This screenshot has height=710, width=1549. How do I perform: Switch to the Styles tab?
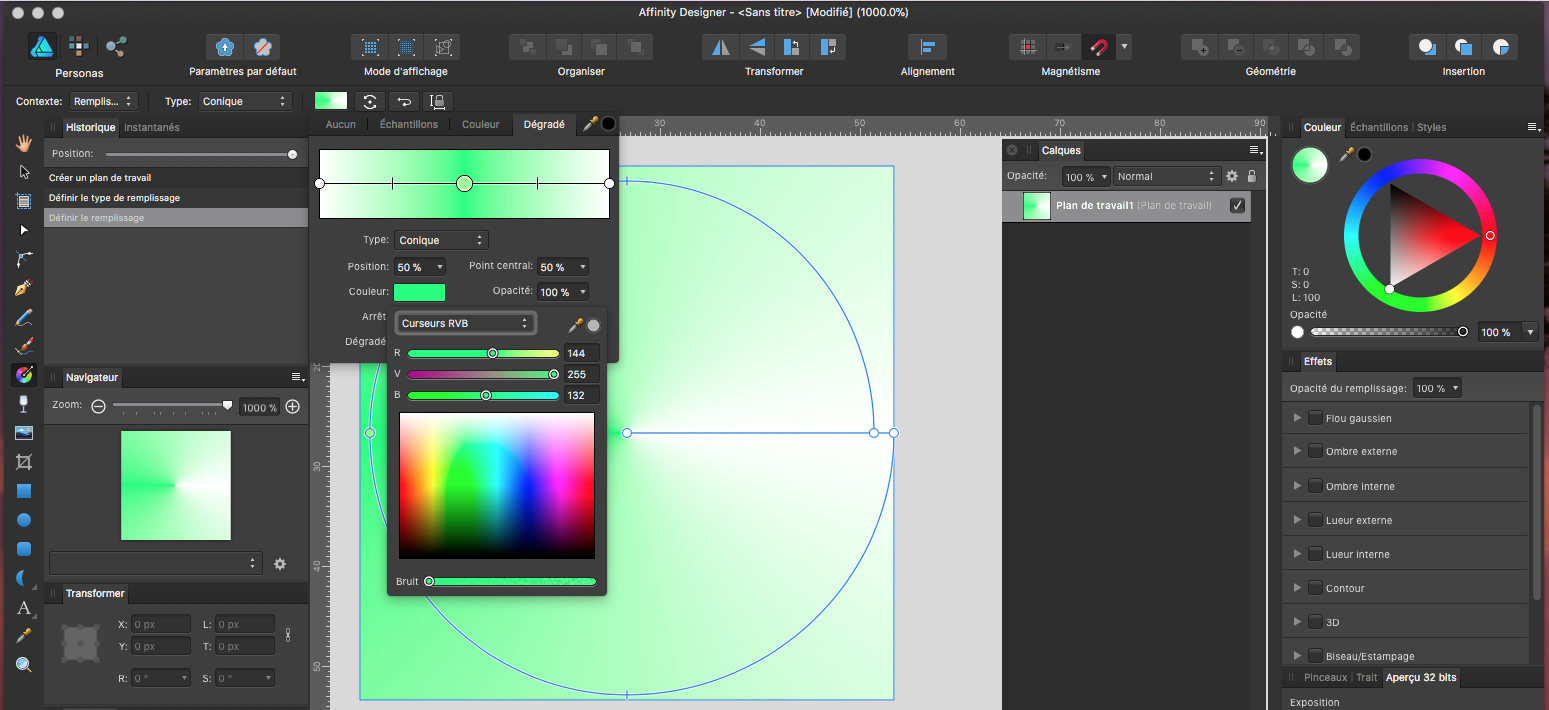[x=1431, y=127]
